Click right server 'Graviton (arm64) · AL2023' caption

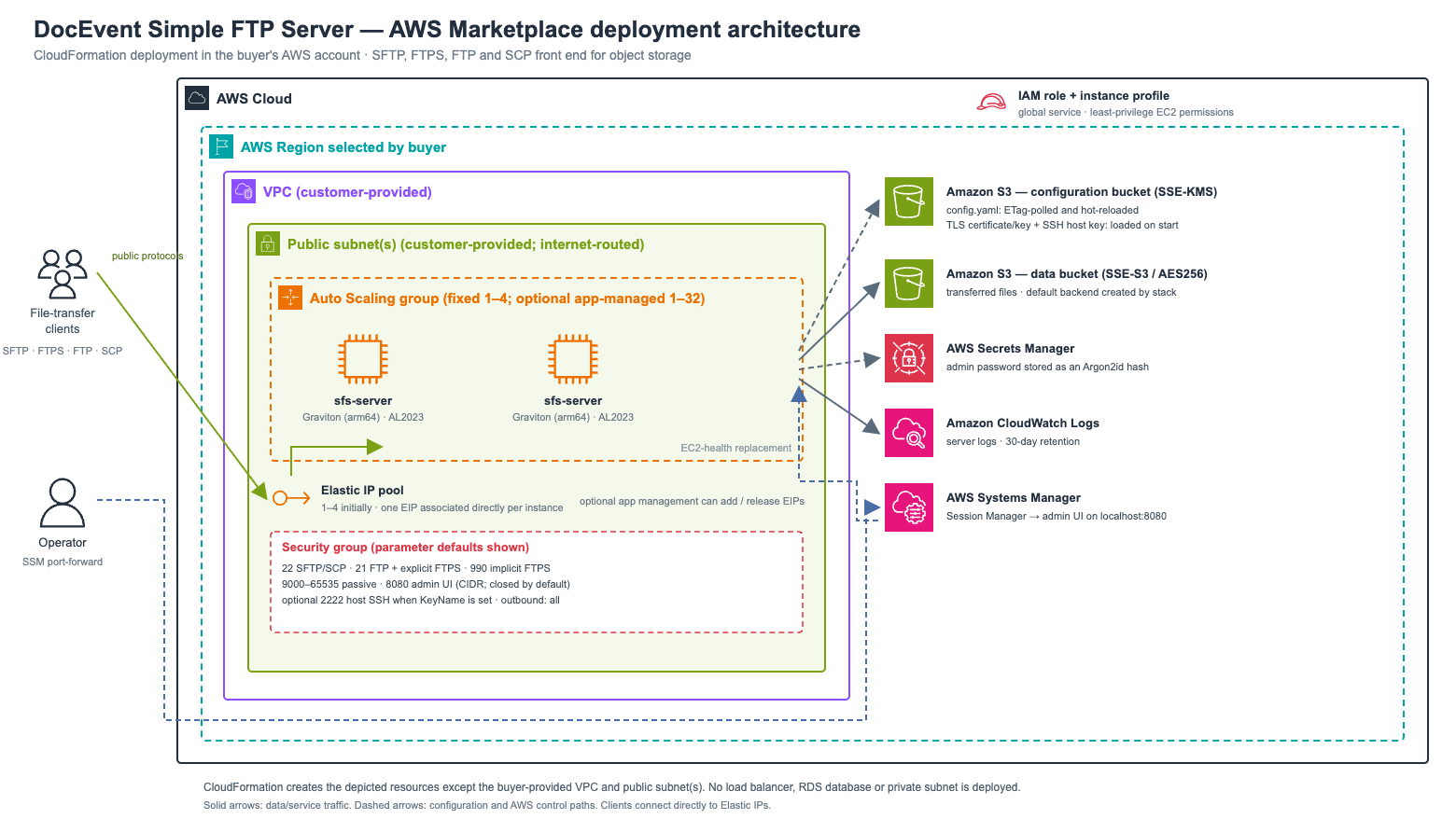pyautogui.click(x=573, y=417)
